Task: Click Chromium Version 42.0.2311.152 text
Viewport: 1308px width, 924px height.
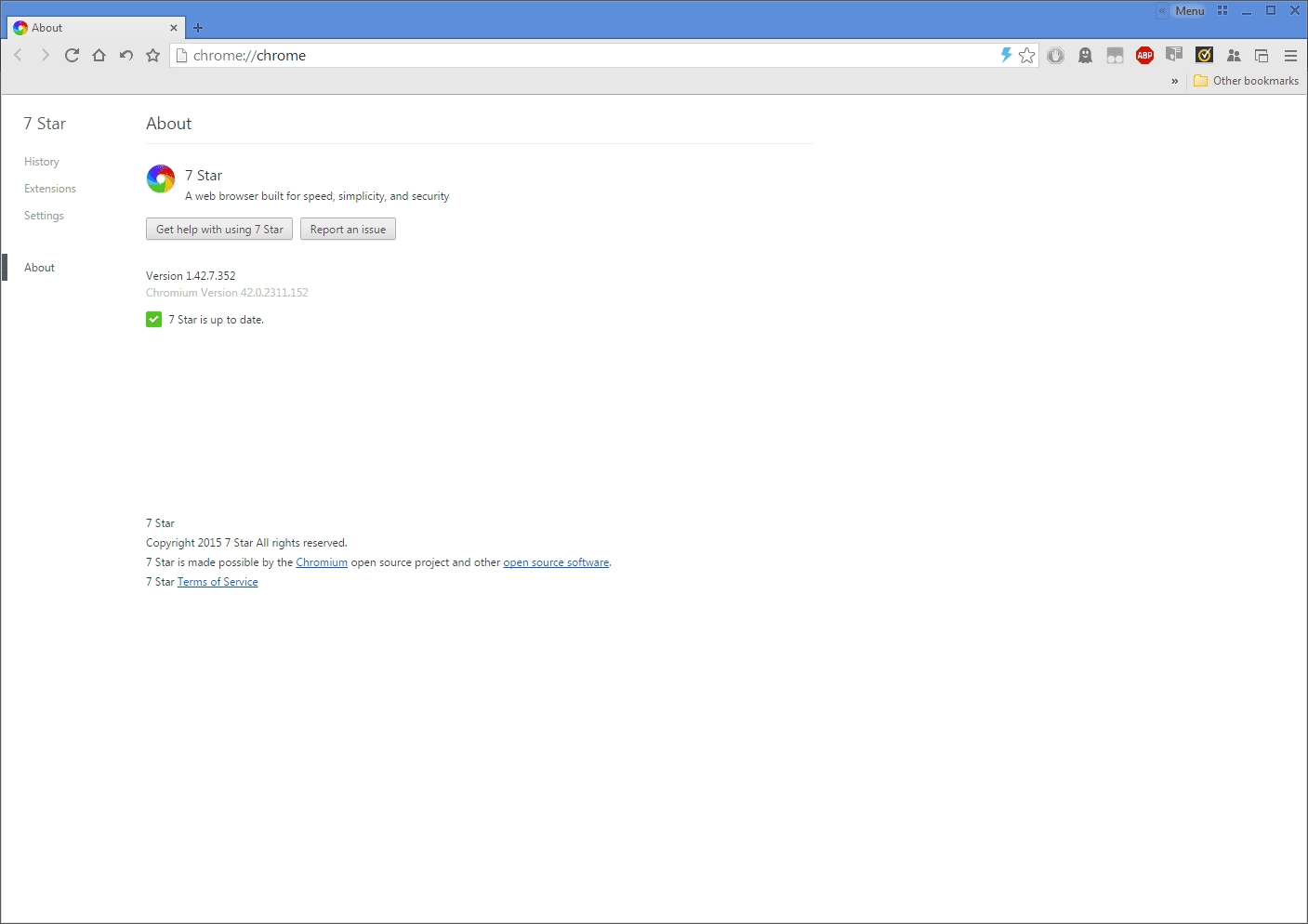Action: pyautogui.click(x=227, y=293)
